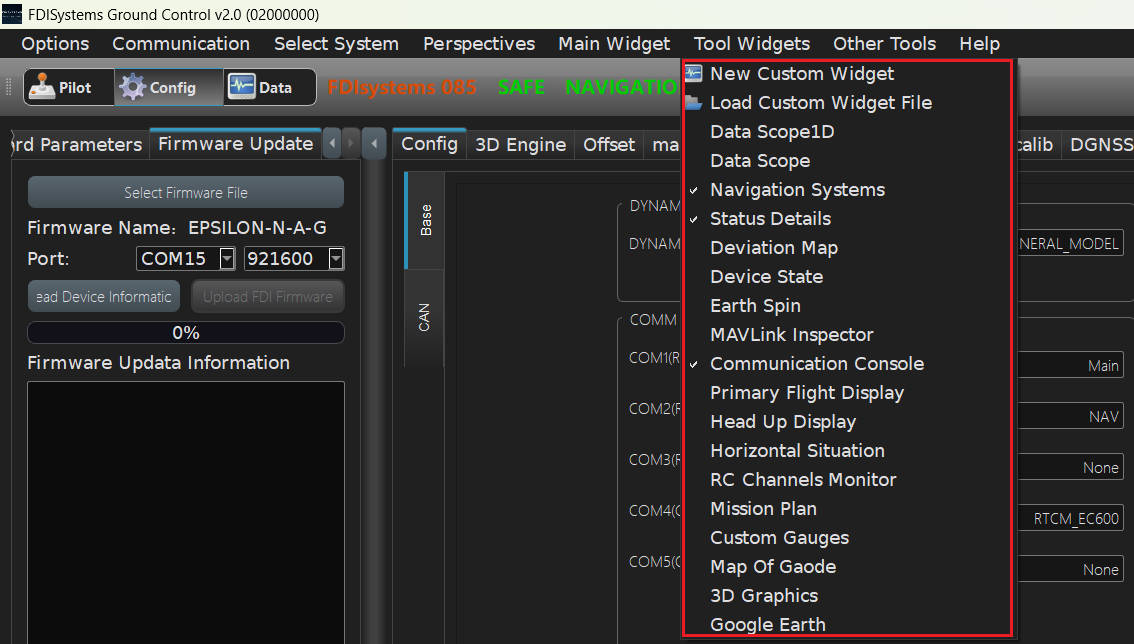Click the New Custom Widget waveform icon
Viewport: 1134px width, 644px height.
[694, 73]
